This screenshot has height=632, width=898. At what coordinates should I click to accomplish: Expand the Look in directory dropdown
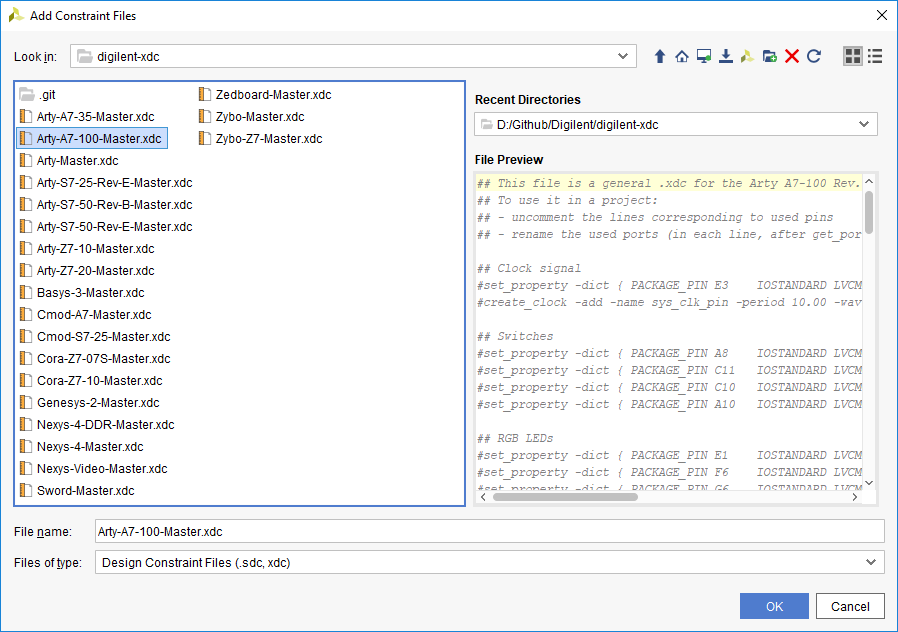[x=623, y=56]
